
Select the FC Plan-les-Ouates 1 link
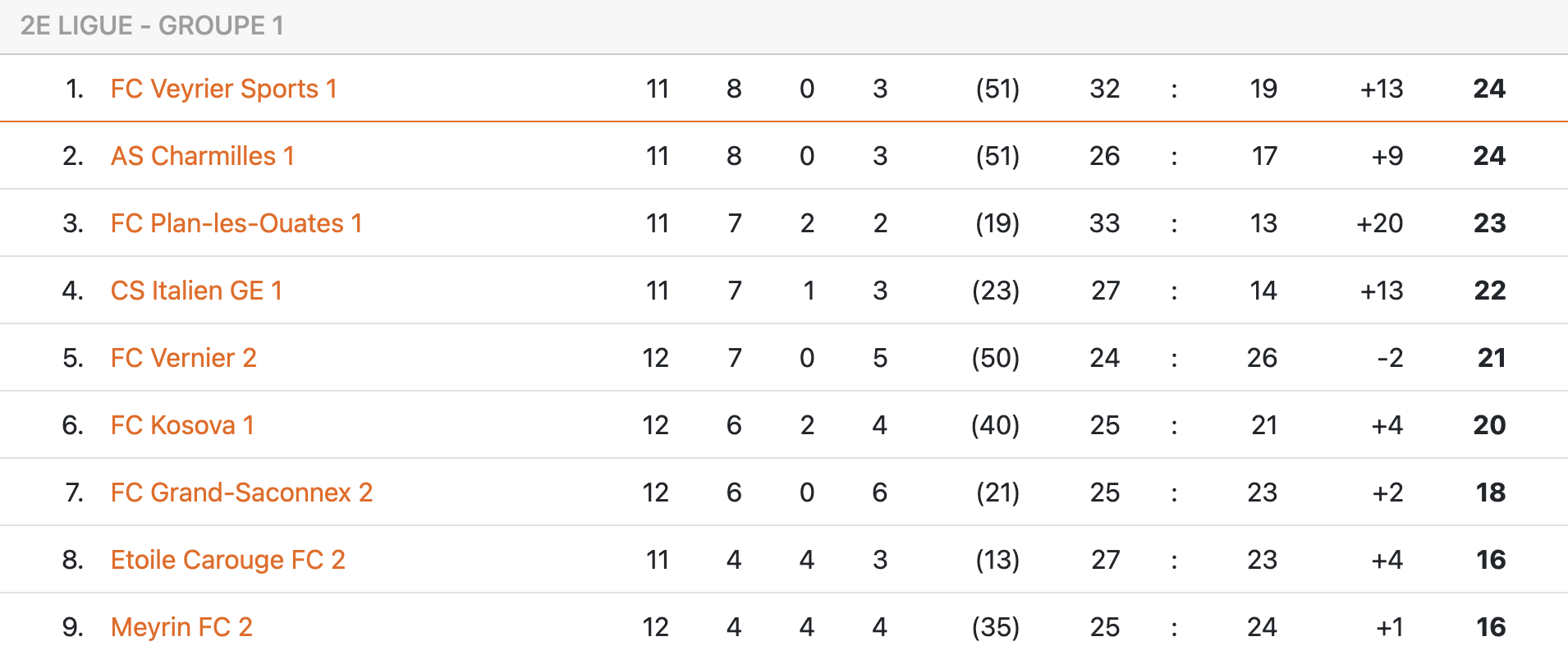tap(236, 223)
